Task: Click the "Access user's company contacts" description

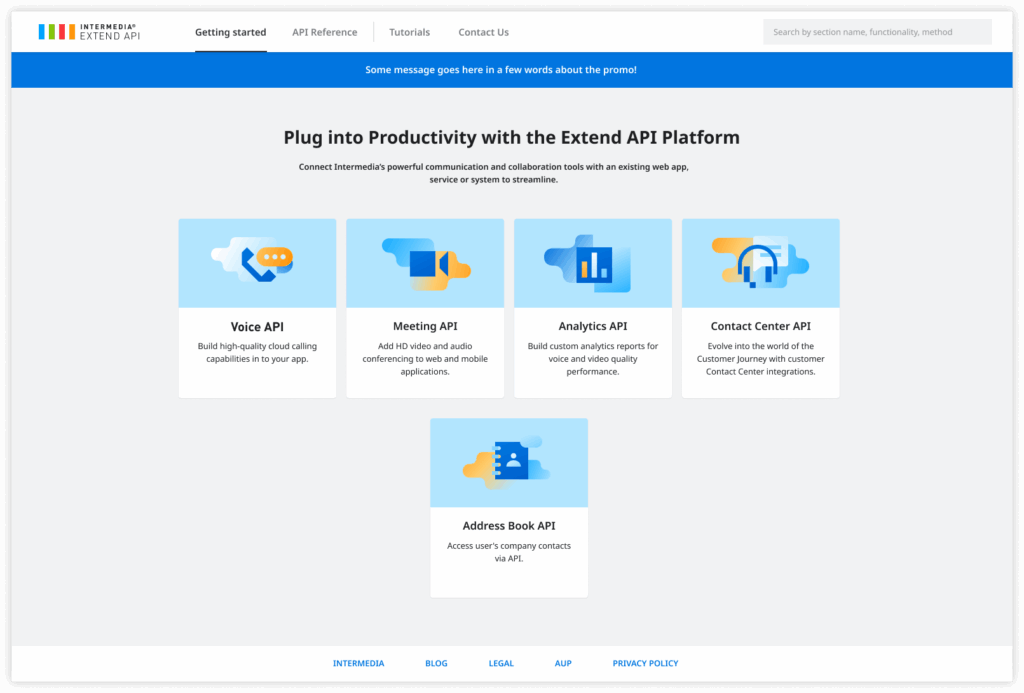Action: click(x=509, y=552)
